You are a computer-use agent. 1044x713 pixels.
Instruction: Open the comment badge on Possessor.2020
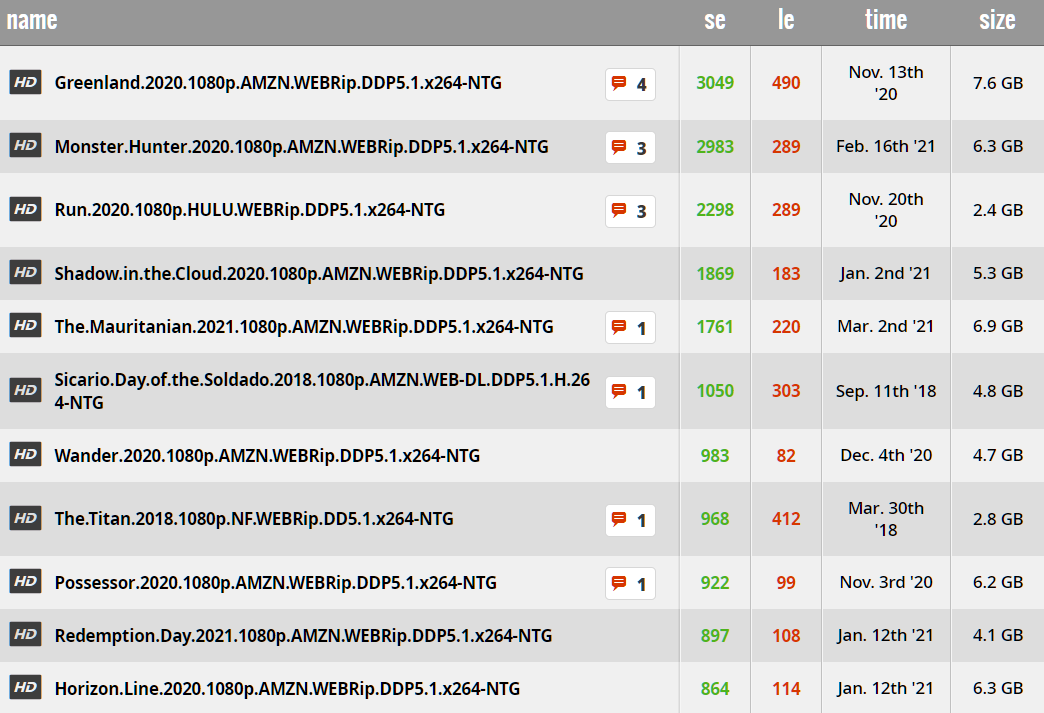click(x=630, y=584)
